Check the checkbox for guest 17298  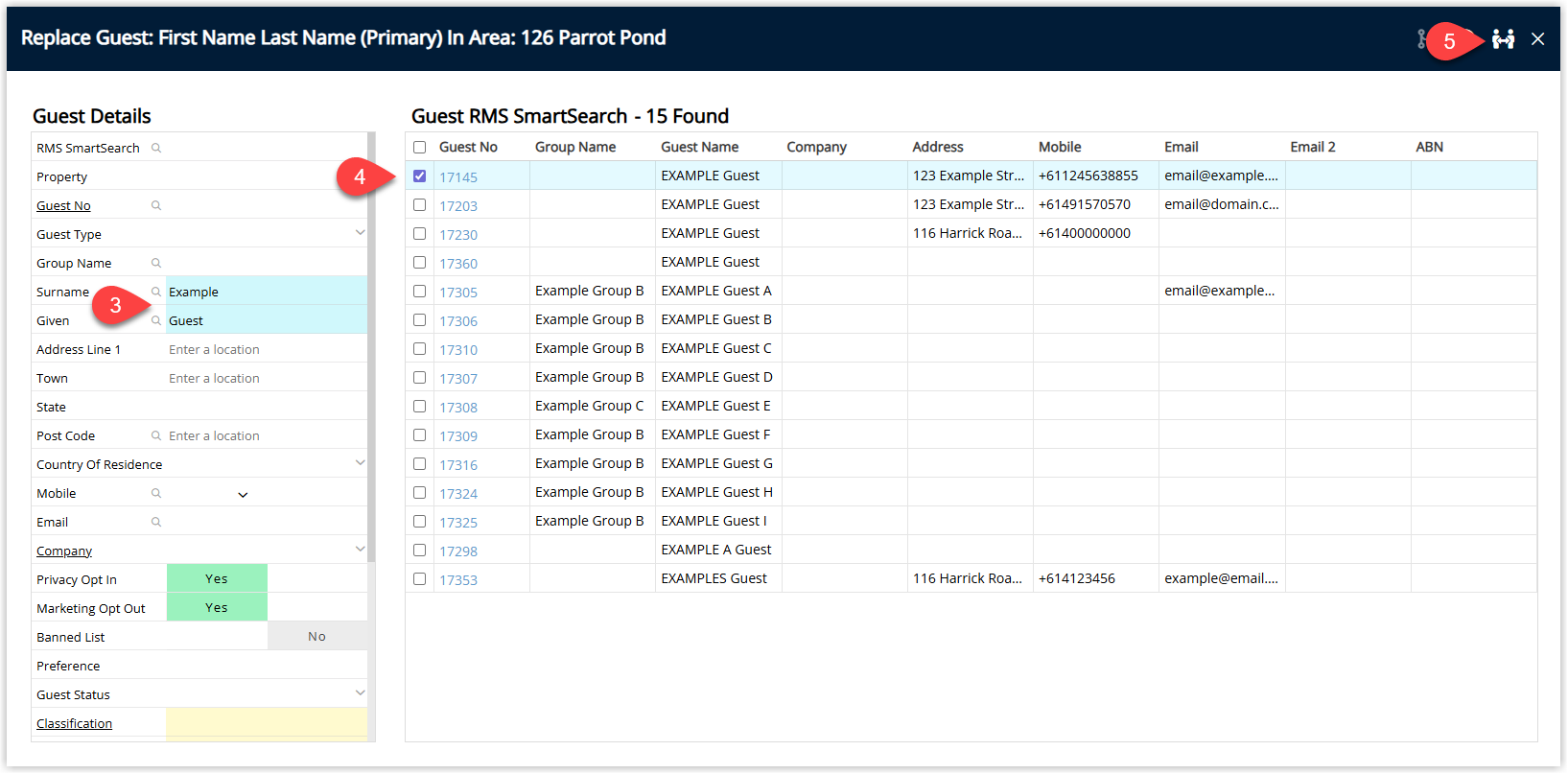[x=419, y=550]
